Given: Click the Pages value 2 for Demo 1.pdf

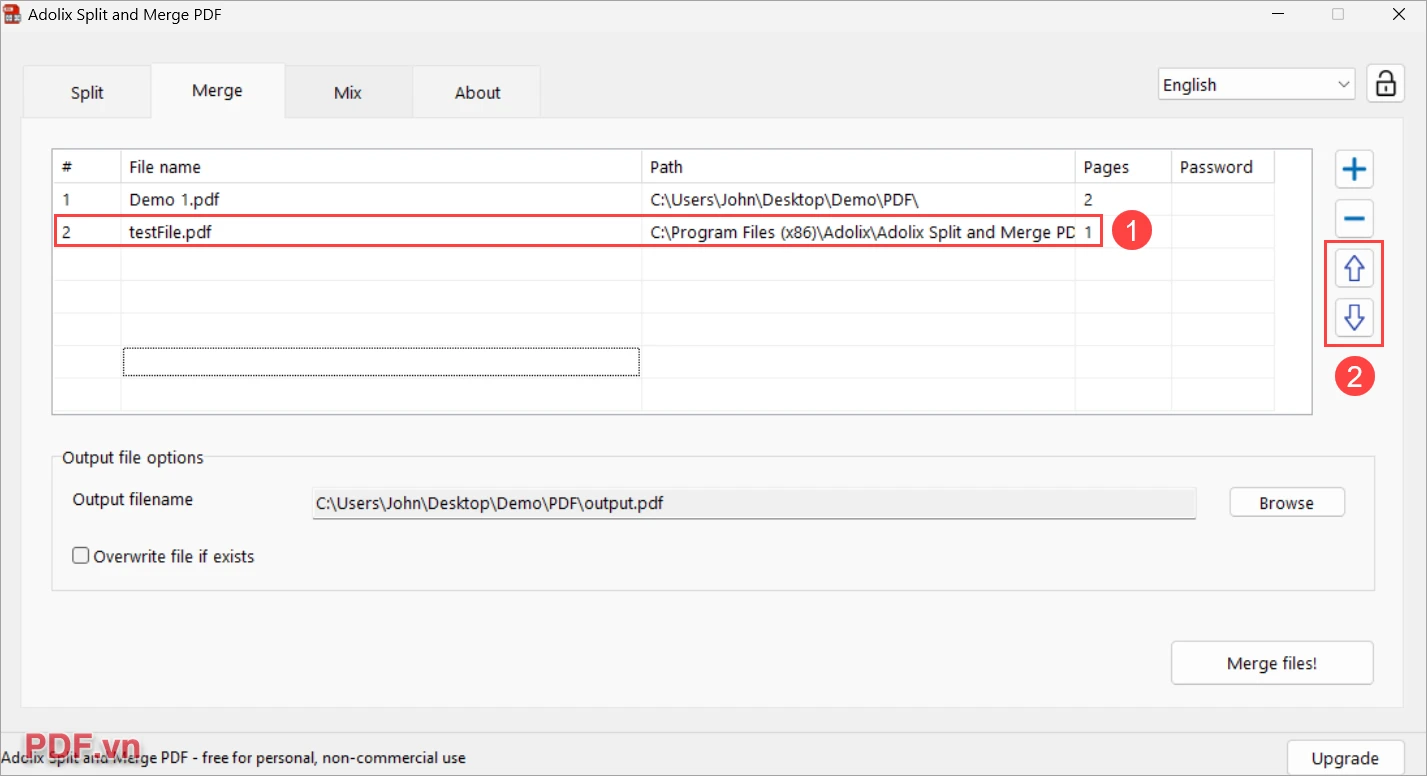Looking at the screenshot, I should (1123, 200).
